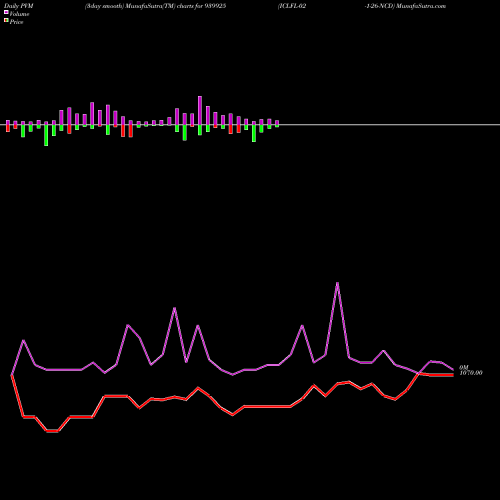Click the '(ICLFL-02' symbol text
This screenshot has height=500, width=500.
tap(292, 6)
